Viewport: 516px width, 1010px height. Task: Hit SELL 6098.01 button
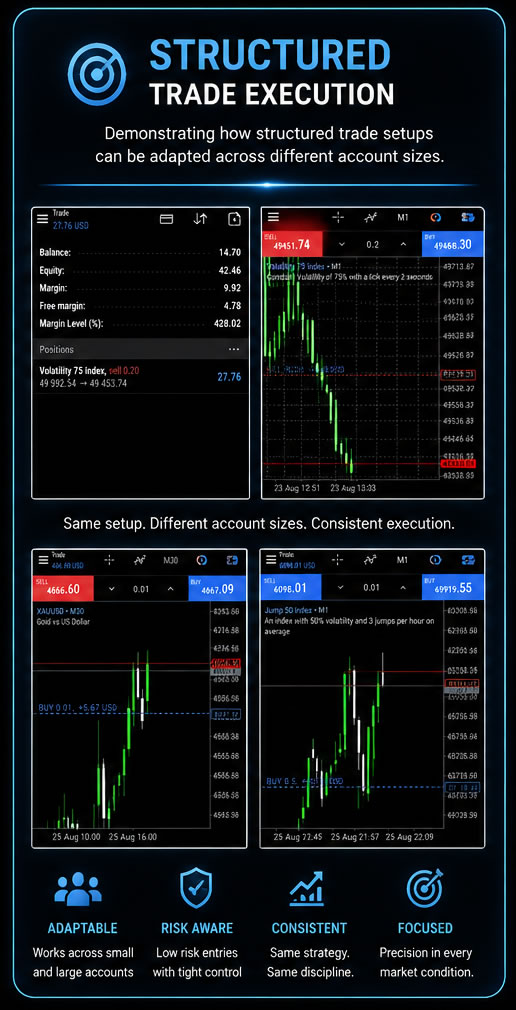coord(291,587)
